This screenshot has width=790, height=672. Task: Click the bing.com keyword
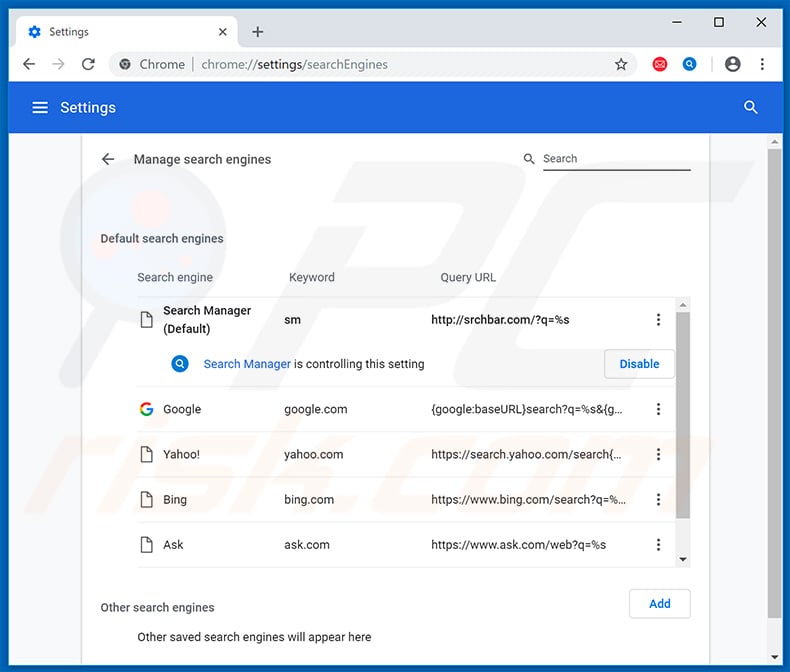point(309,499)
